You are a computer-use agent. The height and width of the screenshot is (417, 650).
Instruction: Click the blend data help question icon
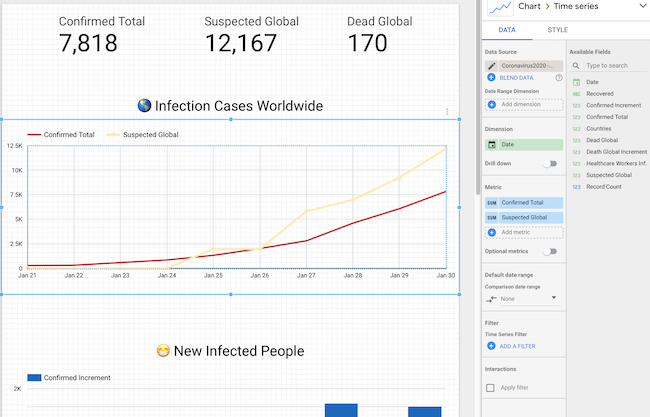tap(559, 78)
